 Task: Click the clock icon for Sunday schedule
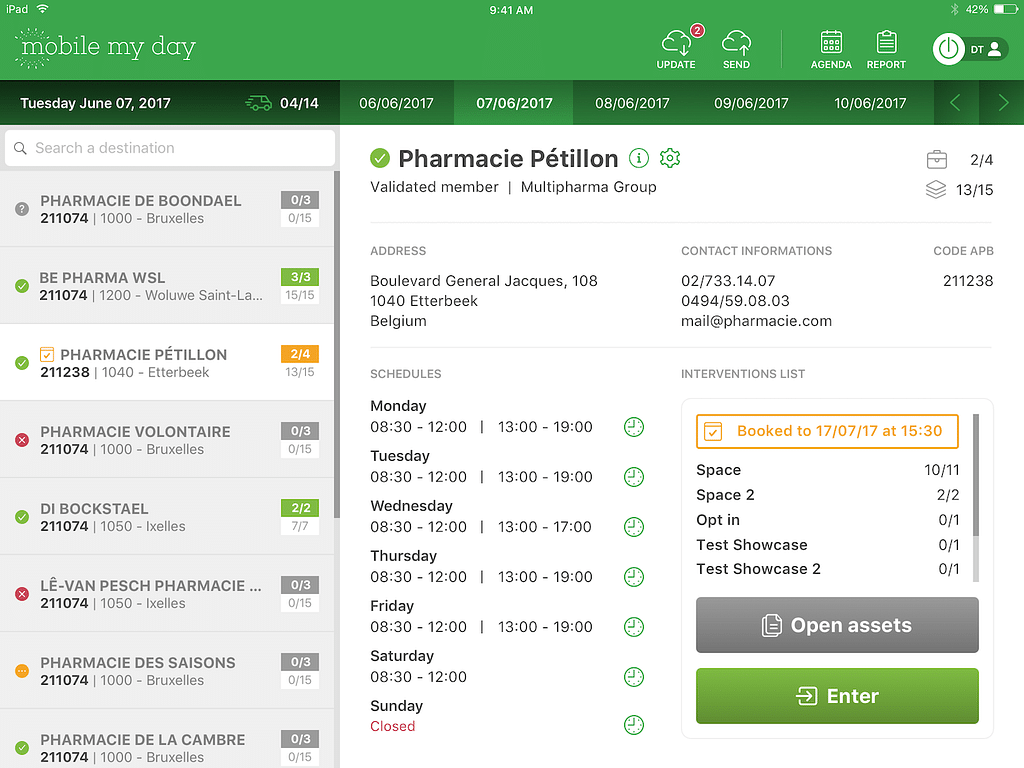tap(634, 726)
